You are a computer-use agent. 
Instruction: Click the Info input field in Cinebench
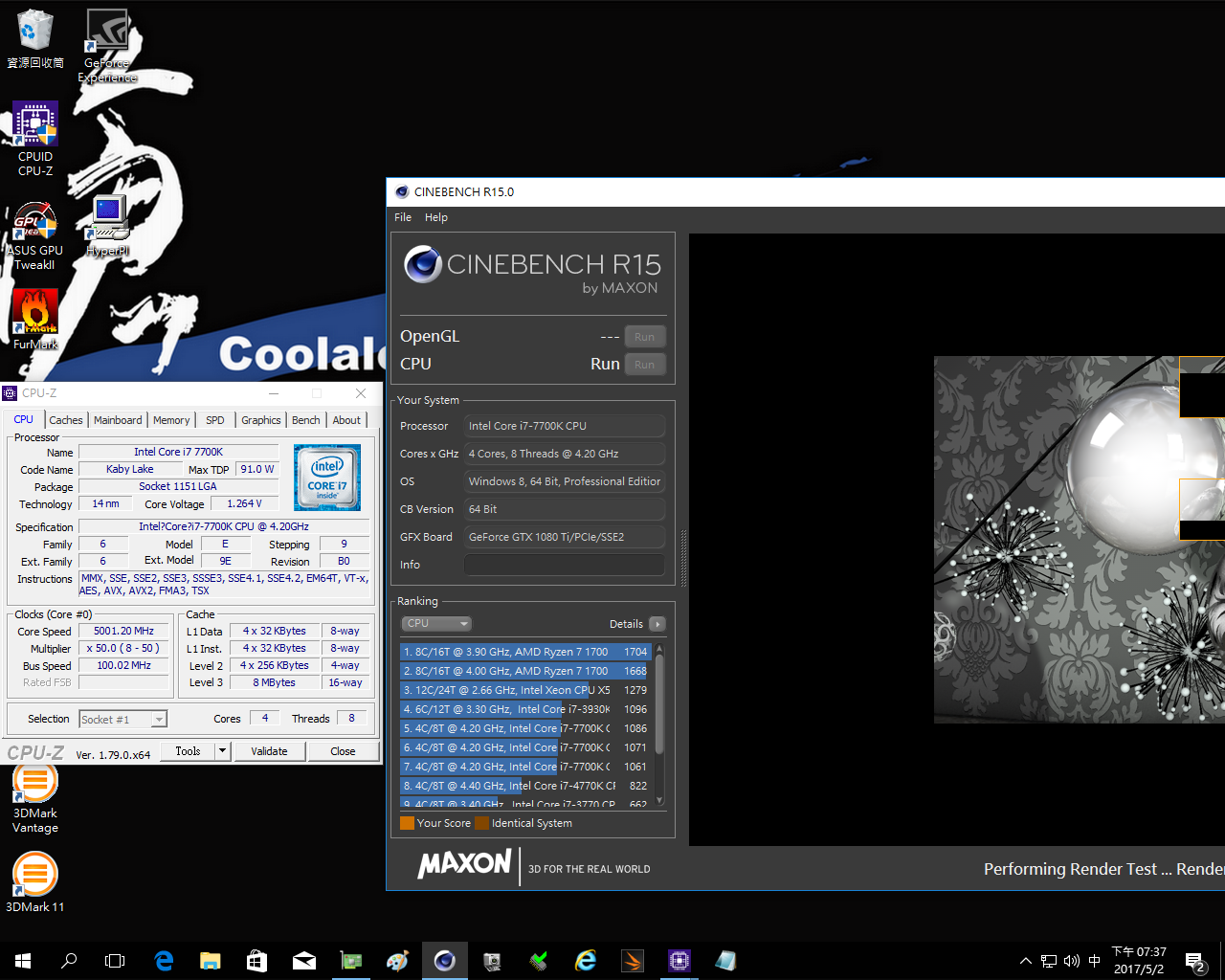(x=565, y=565)
